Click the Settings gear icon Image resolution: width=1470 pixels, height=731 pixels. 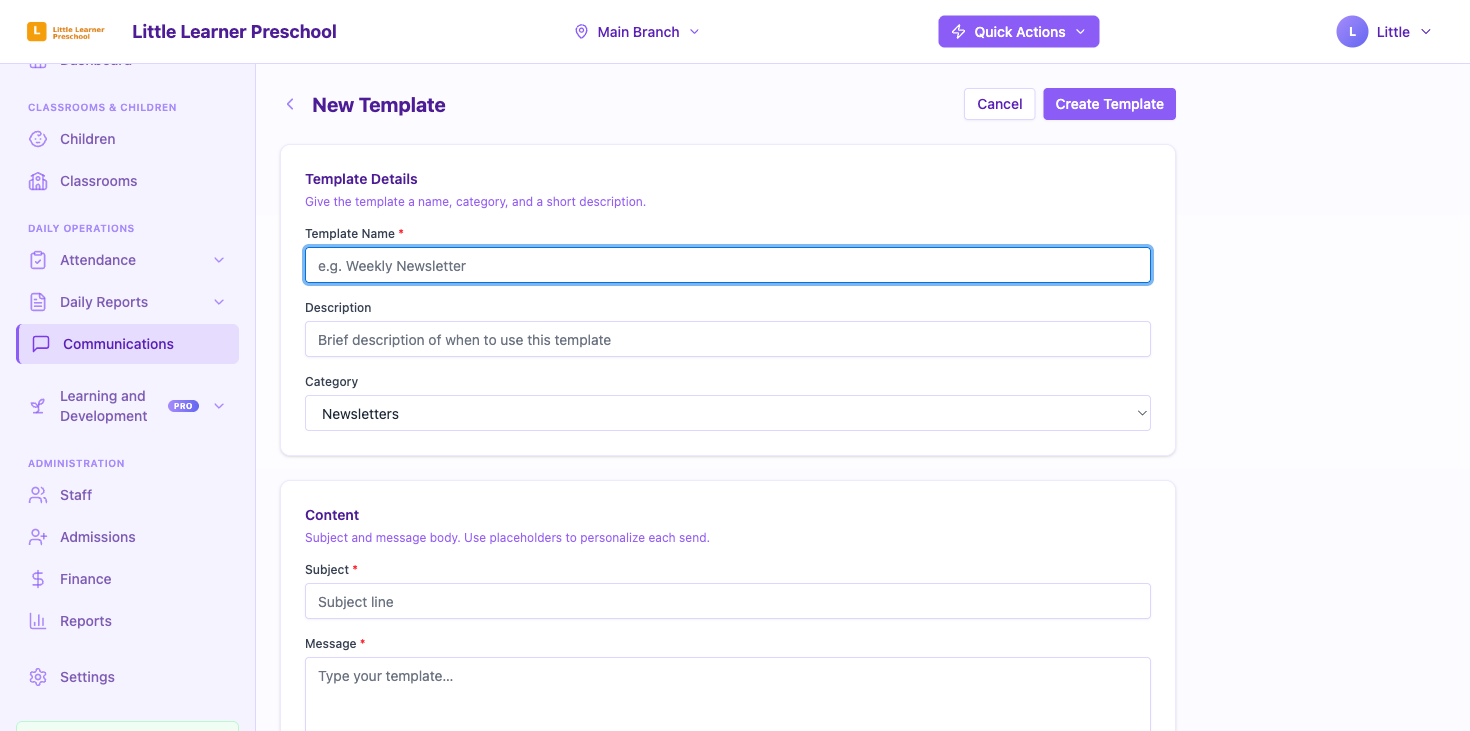pyautogui.click(x=38, y=677)
